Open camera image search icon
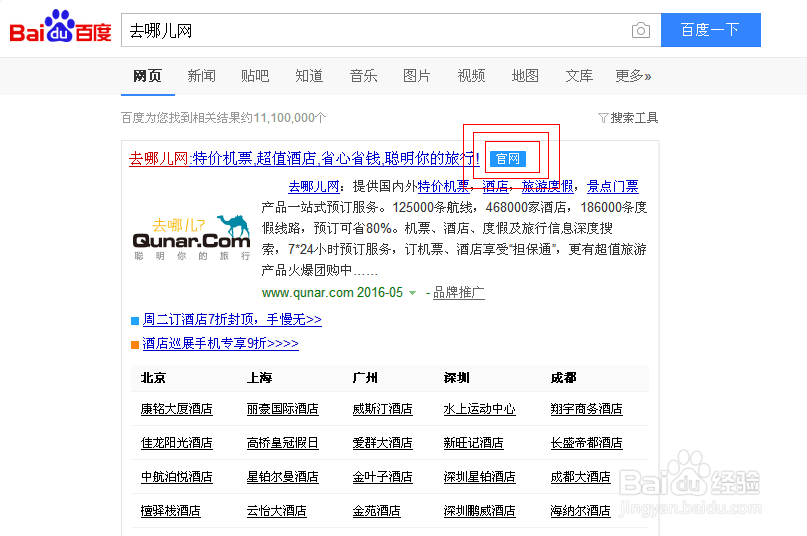This screenshot has width=807, height=536. point(641,30)
